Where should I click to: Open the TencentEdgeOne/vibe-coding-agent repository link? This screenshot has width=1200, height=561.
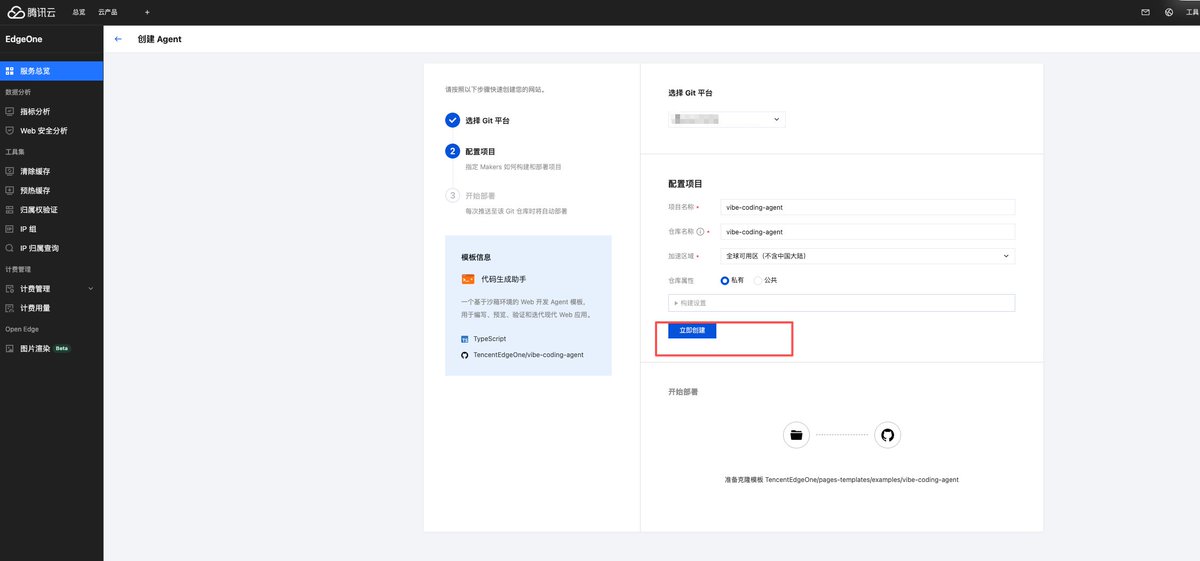pos(528,355)
